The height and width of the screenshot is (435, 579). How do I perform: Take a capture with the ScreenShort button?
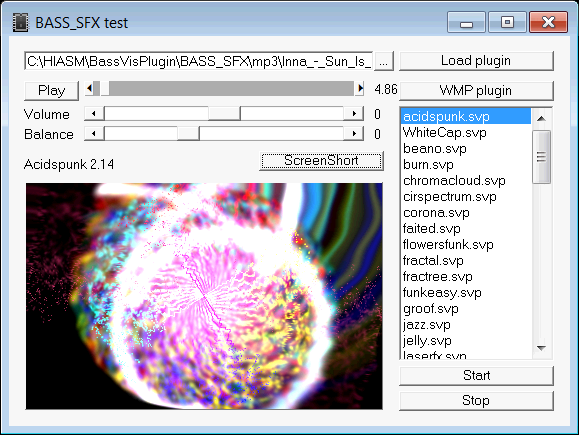pos(321,161)
